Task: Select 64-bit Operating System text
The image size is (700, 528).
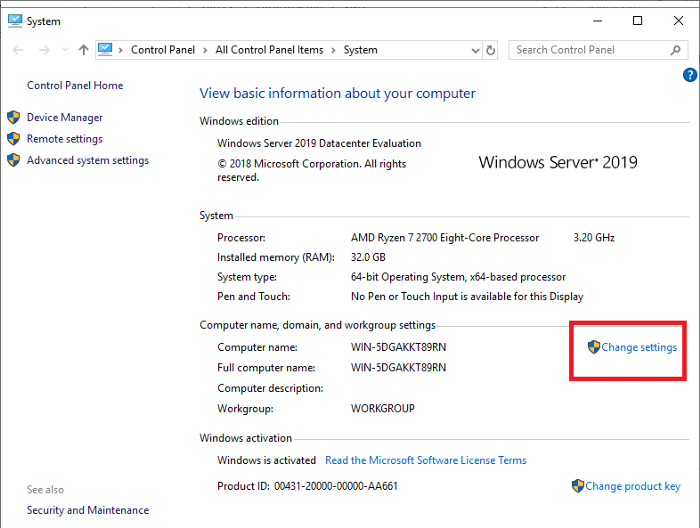Action: coord(458,277)
